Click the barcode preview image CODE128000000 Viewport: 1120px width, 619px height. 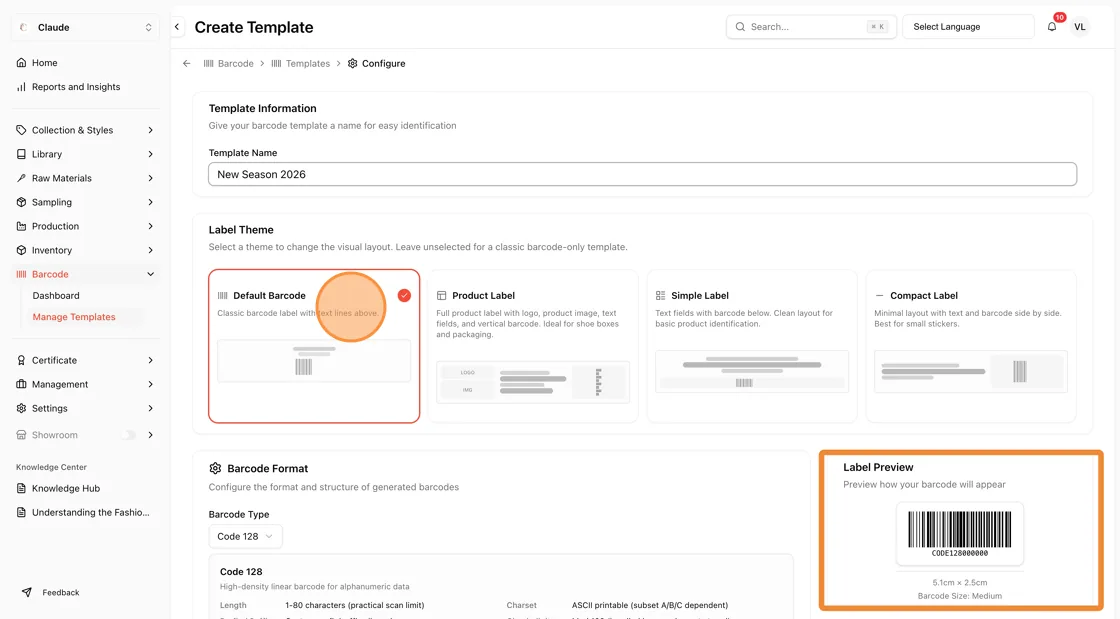click(959, 534)
